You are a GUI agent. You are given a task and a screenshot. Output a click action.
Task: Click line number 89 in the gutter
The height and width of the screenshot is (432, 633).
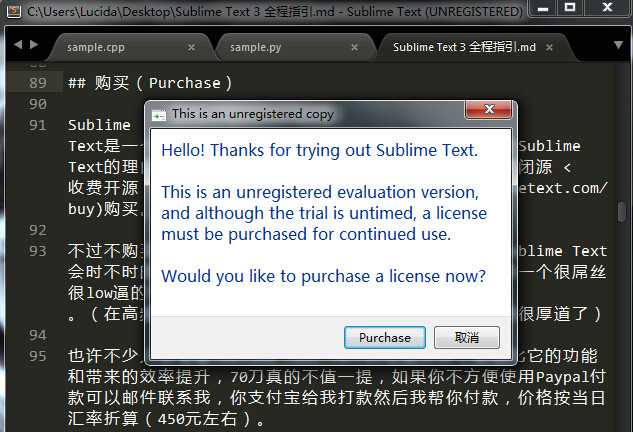tap(38, 83)
